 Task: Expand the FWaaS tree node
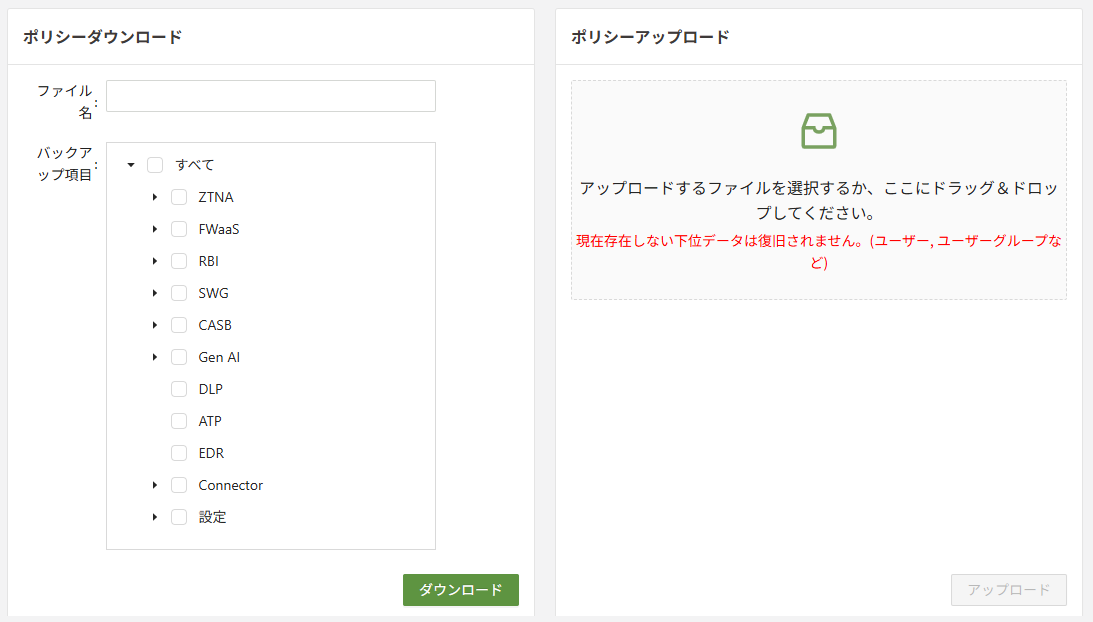155,229
